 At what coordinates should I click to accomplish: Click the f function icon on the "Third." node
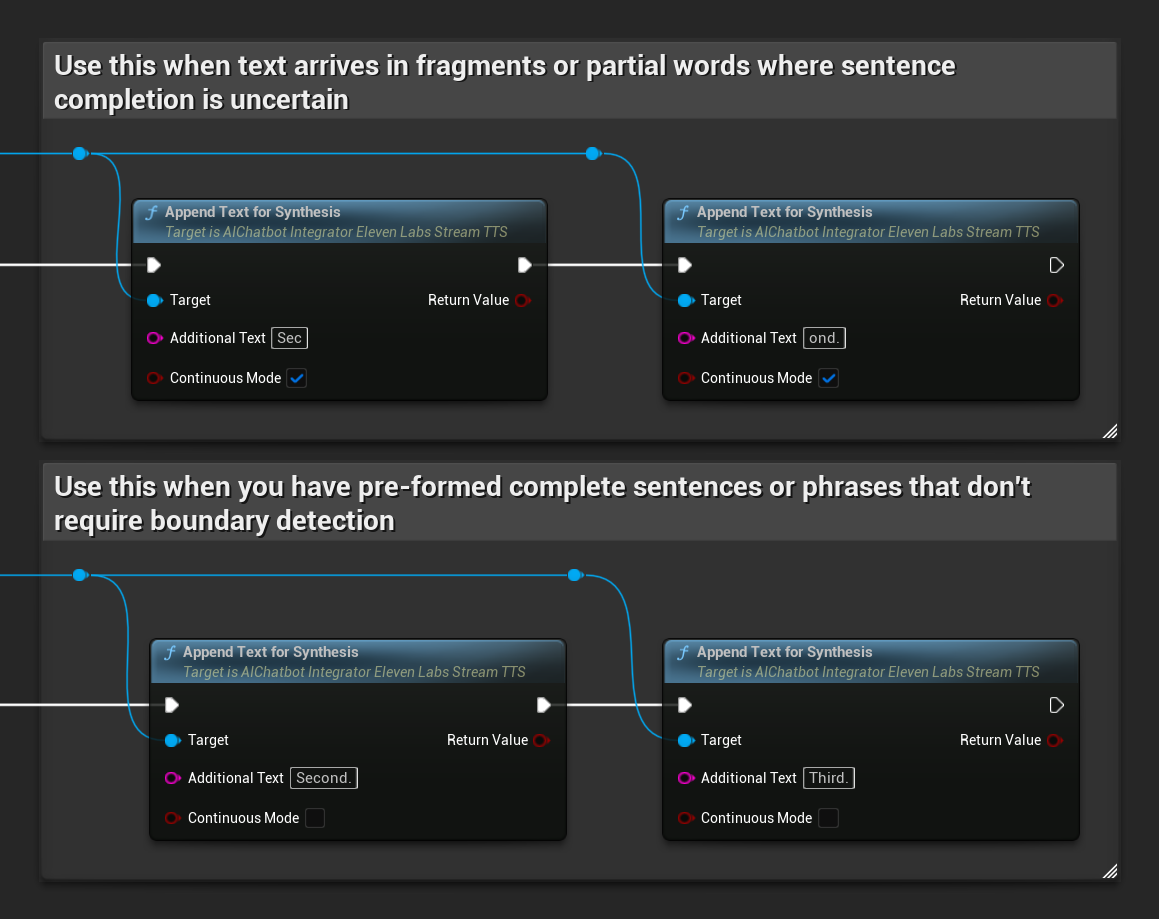coord(684,652)
